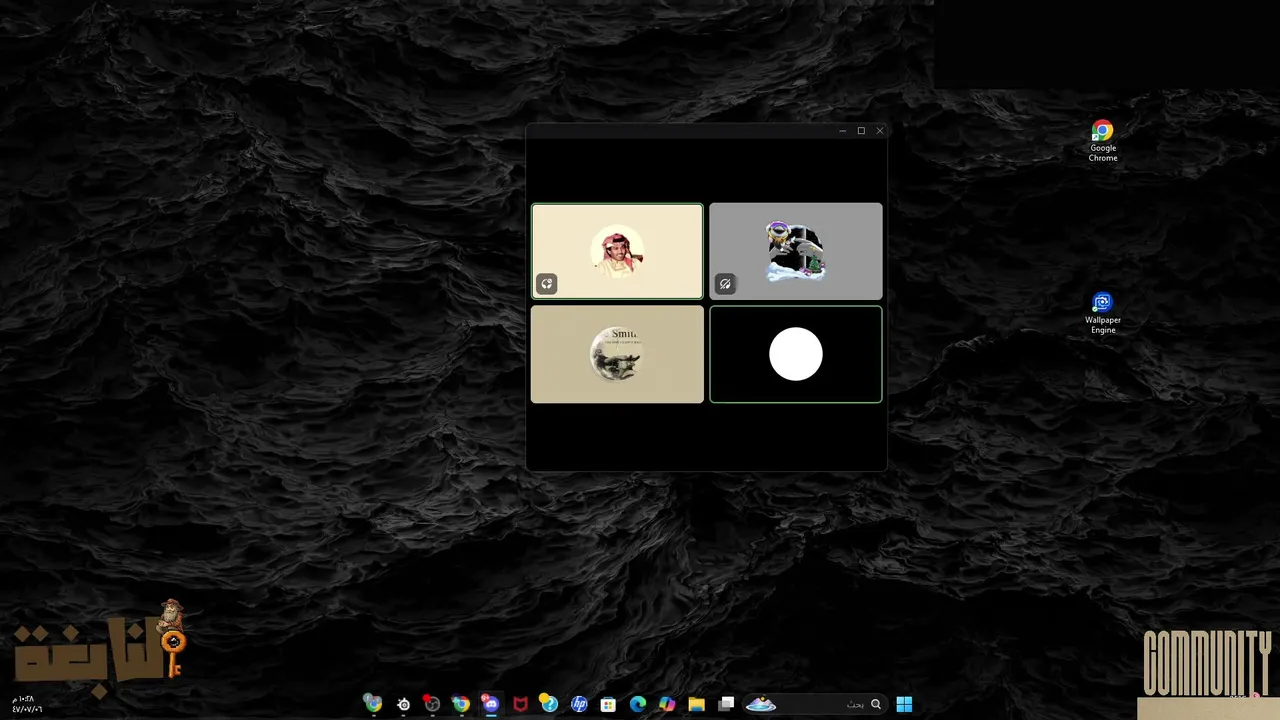
Task: Open the Google Chrome desktop shortcut
Action: point(1102,141)
